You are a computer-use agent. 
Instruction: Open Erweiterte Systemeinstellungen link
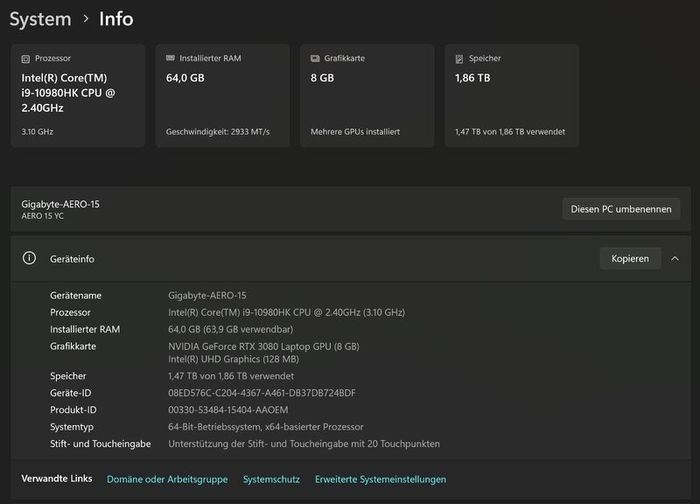coord(380,479)
